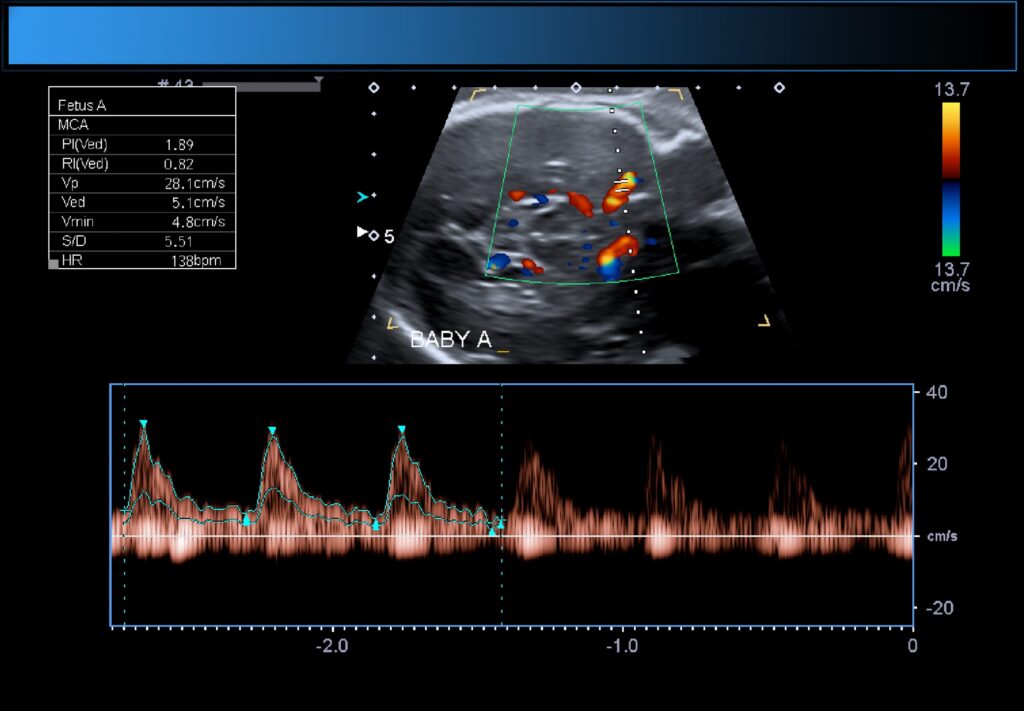Click the first peak systolic caliper marker

tap(143, 425)
